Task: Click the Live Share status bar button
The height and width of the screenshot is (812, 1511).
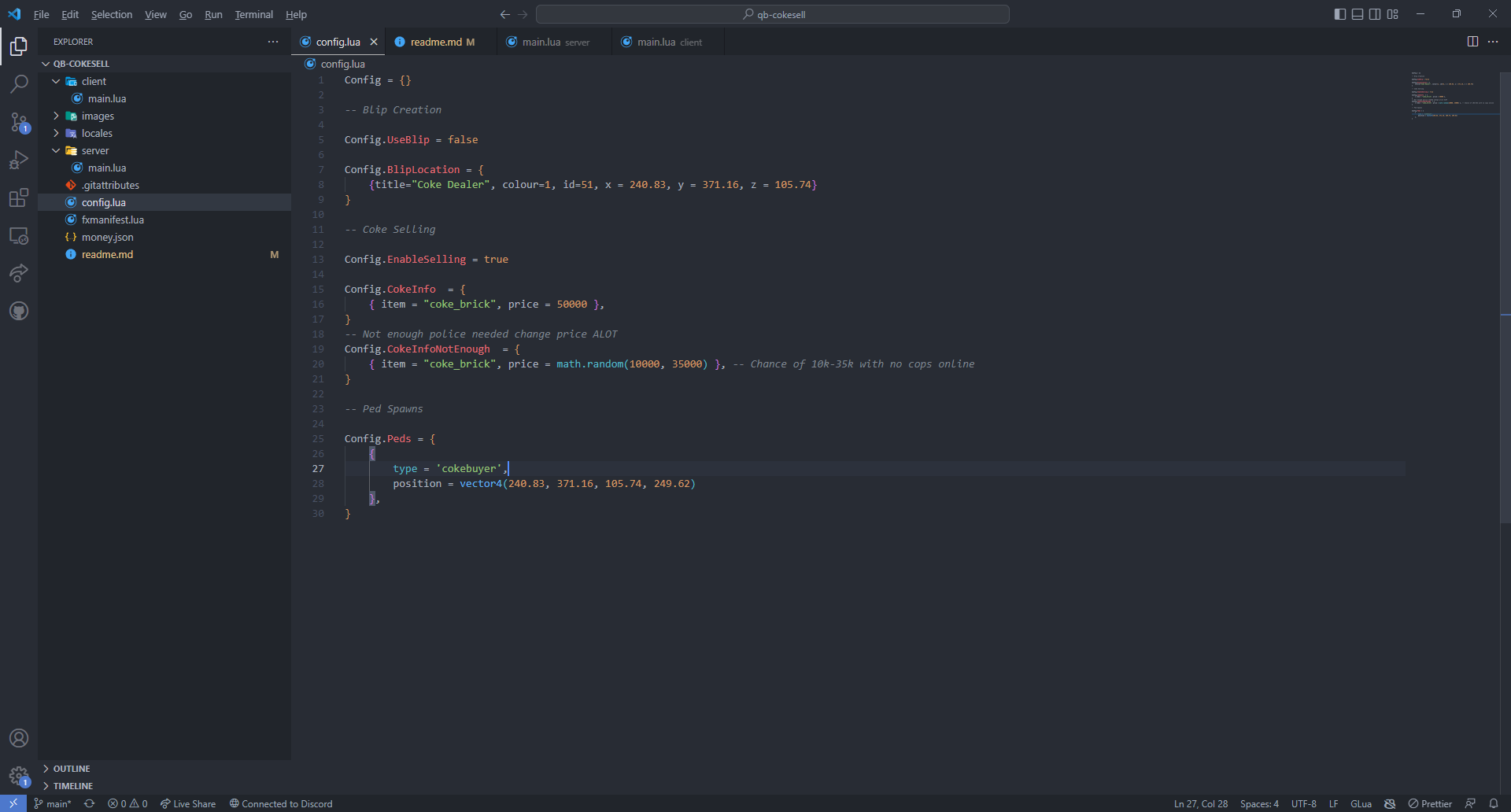Action: [x=188, y=803]
